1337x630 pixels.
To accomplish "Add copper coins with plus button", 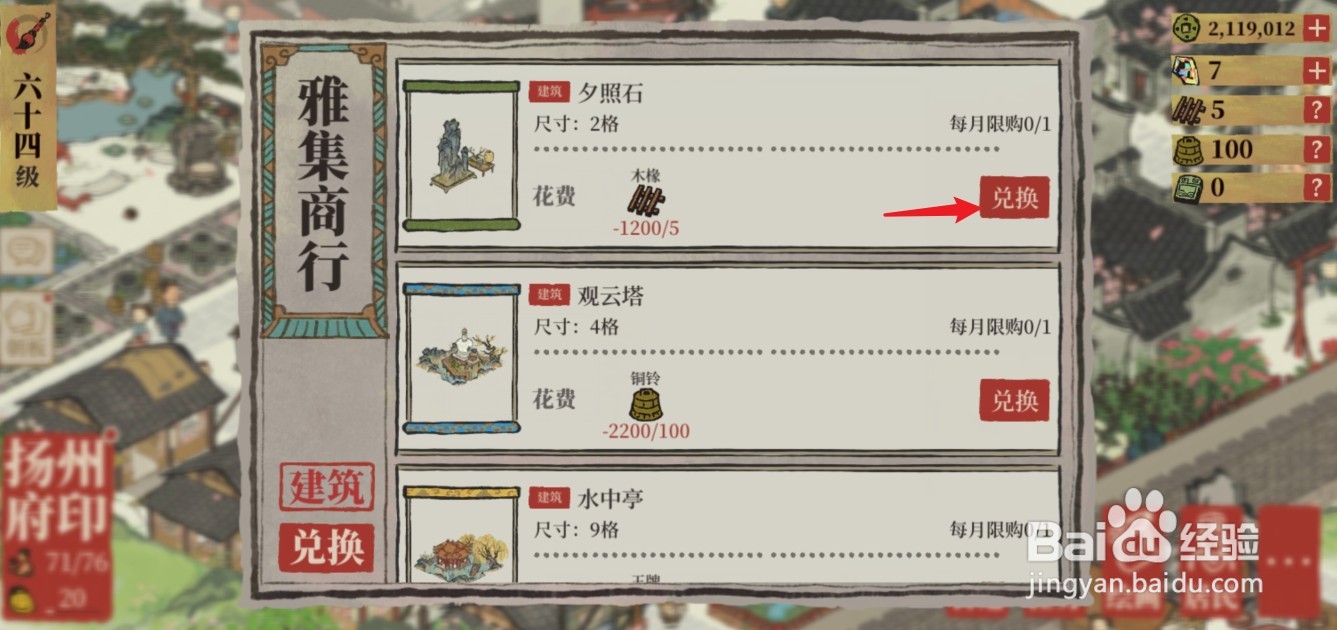I will [1316, 28].
